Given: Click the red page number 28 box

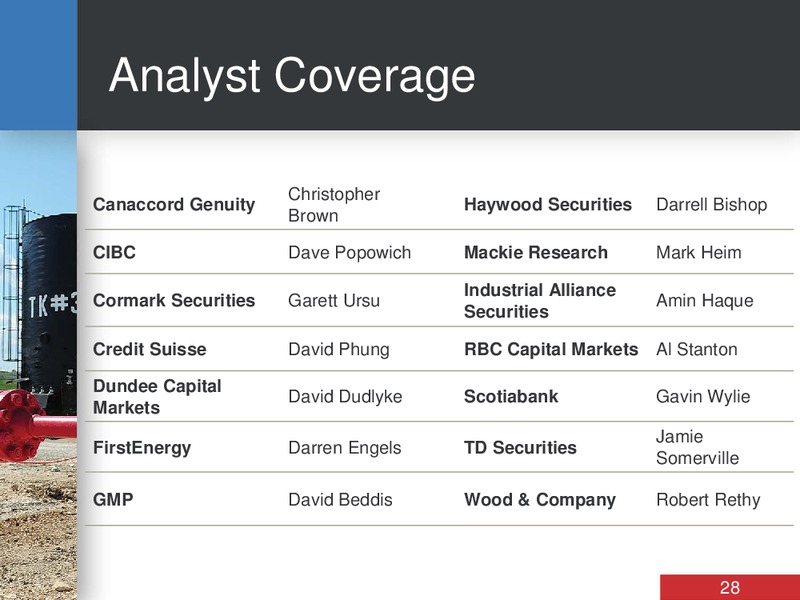Looking at the screenshot, I should coord(730,587).
